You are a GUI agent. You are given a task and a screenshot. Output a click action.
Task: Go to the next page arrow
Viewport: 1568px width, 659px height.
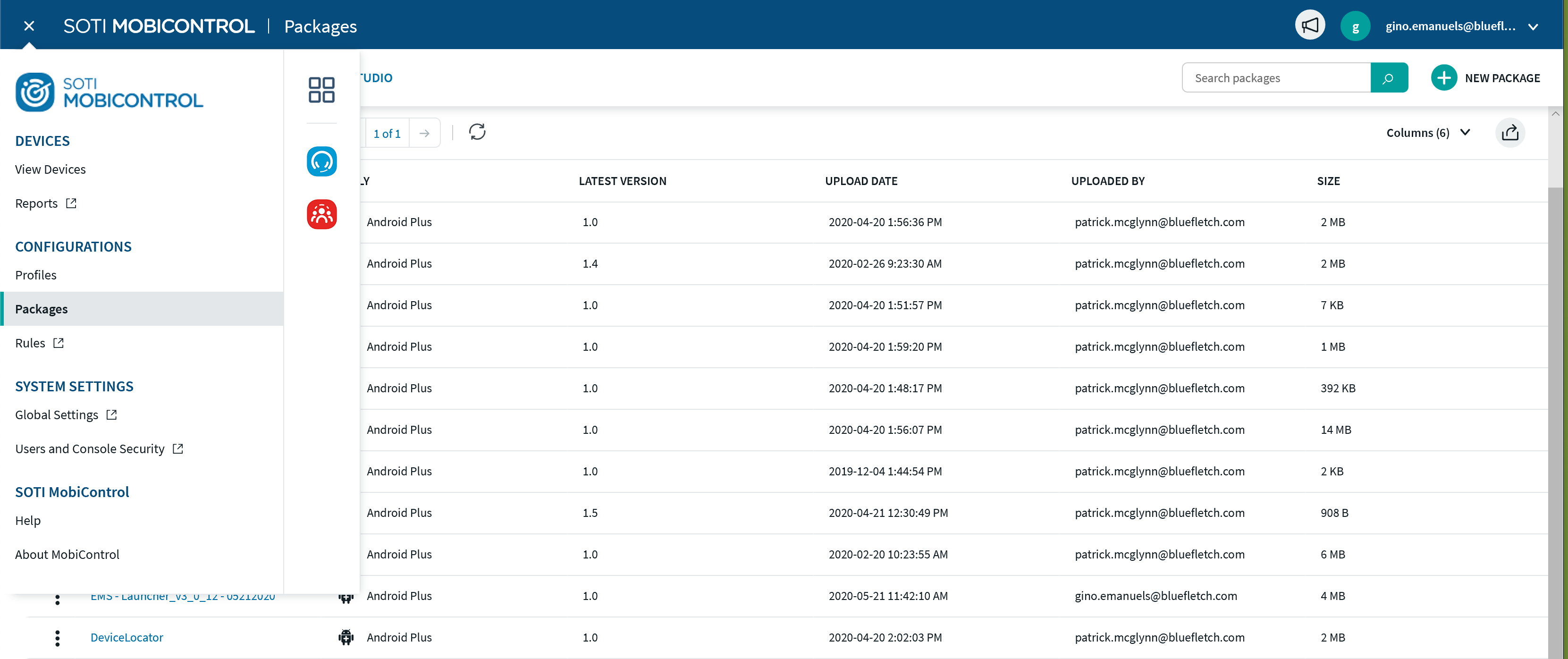[424, 133]
